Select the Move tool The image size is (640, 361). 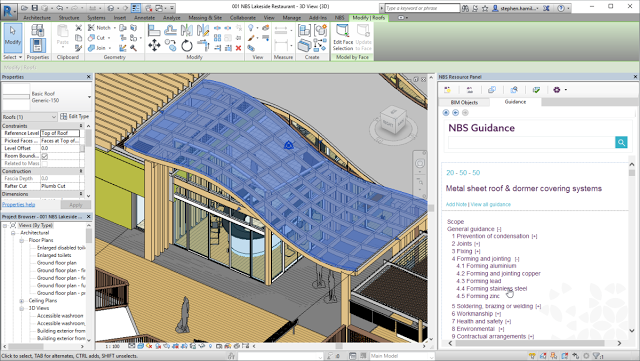(x=154, y=45)
